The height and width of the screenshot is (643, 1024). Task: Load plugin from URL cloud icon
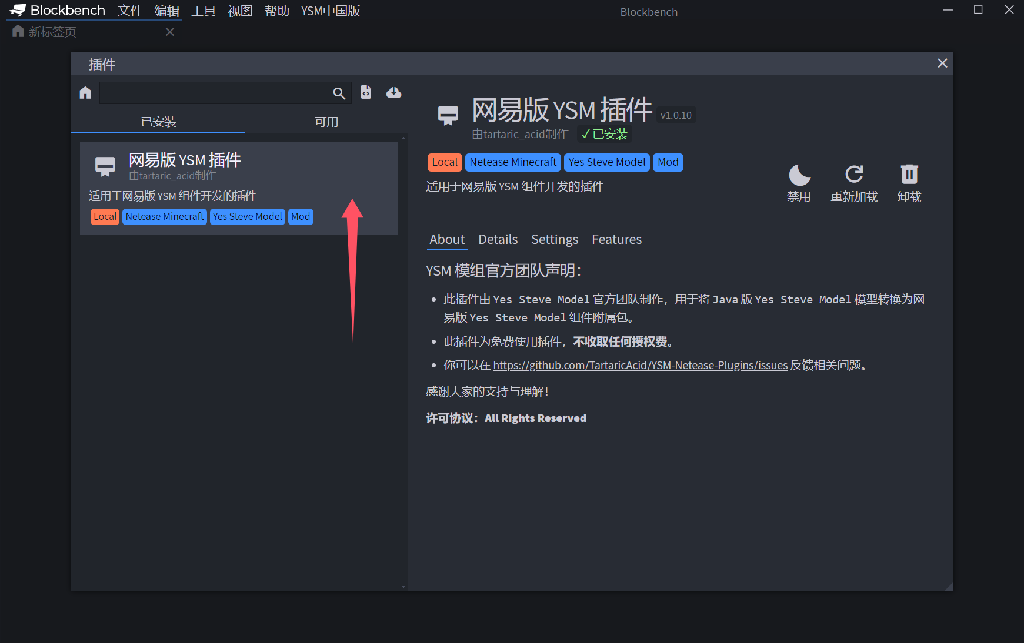pyautogui.click(x=393, y=92)
